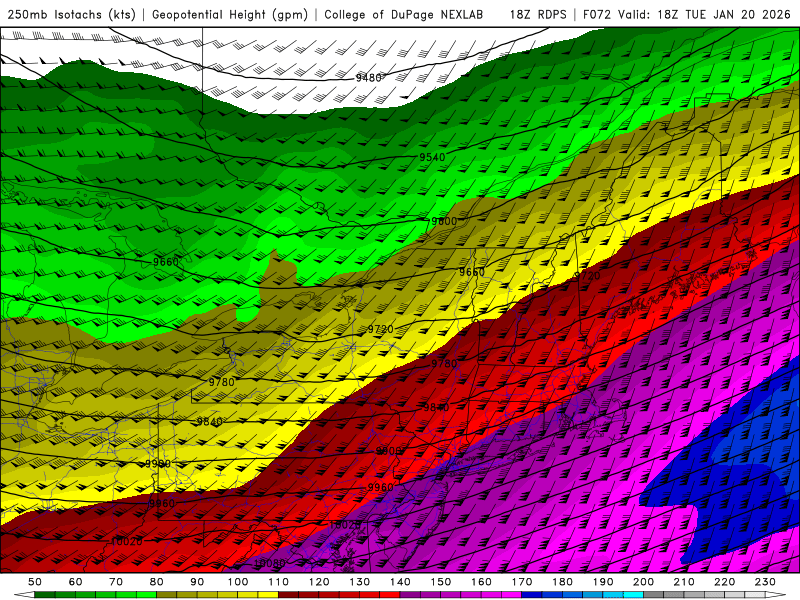Click the 170 label on the color scale
800x600 pixels.
pos(522,582)
